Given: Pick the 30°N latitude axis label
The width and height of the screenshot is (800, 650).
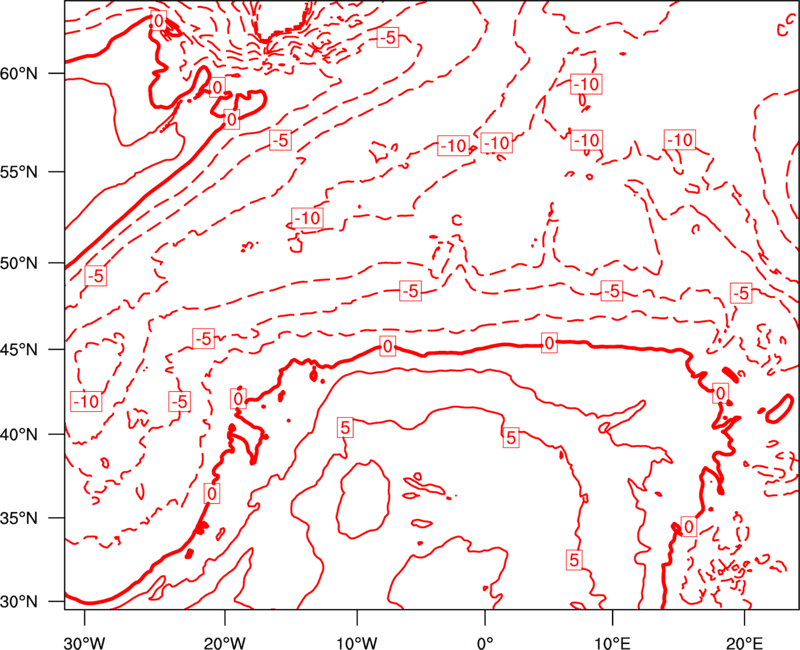Looking at the screenshot, I should pos(19,602).
